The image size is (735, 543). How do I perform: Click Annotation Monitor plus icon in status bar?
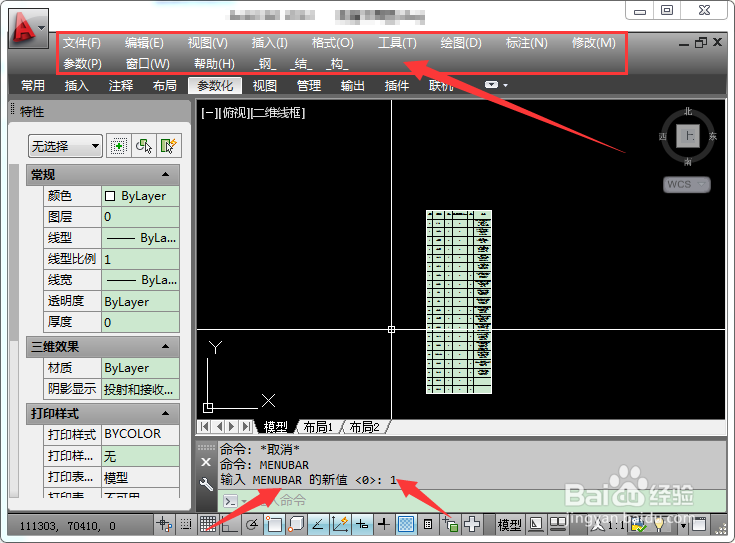[x=472, y=524]
